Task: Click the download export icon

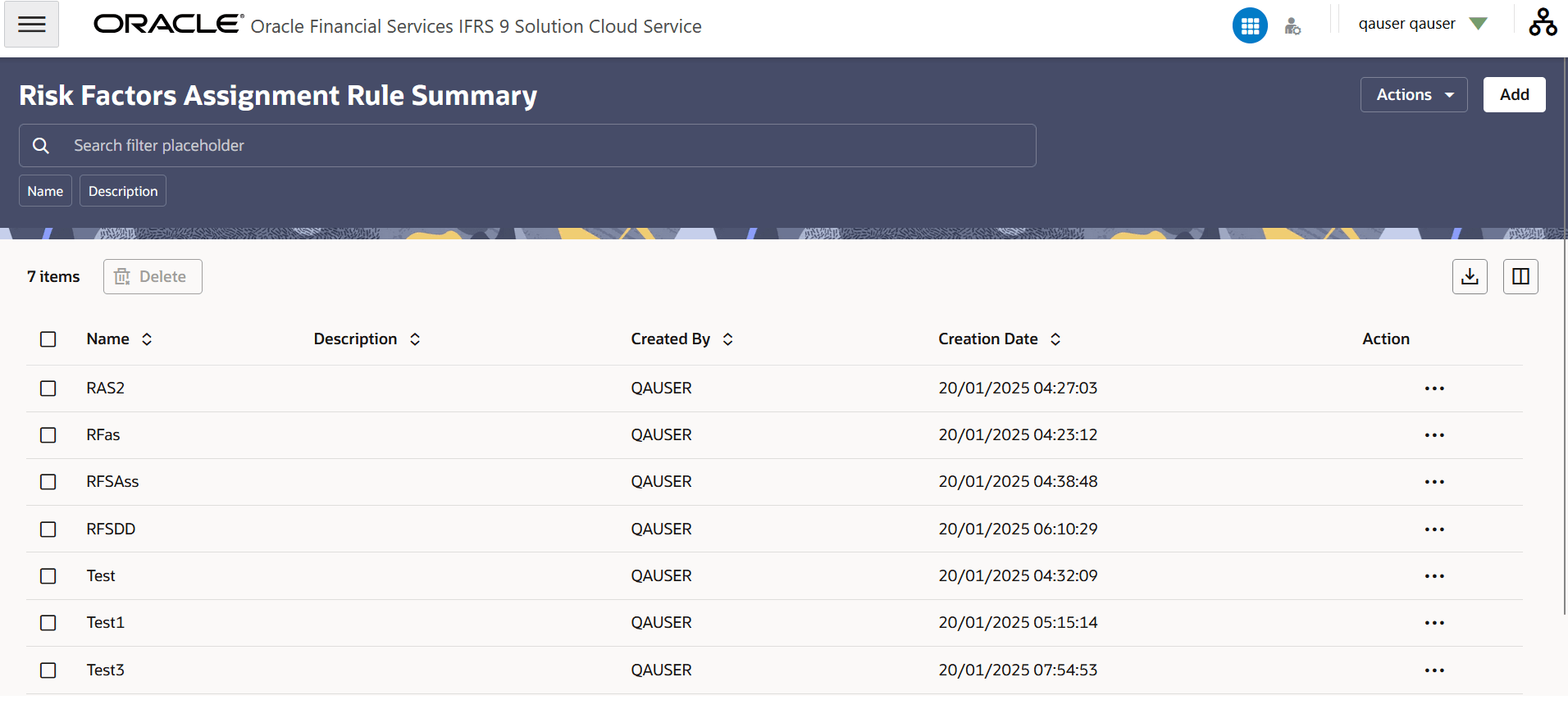Action: coord(1470,276)
